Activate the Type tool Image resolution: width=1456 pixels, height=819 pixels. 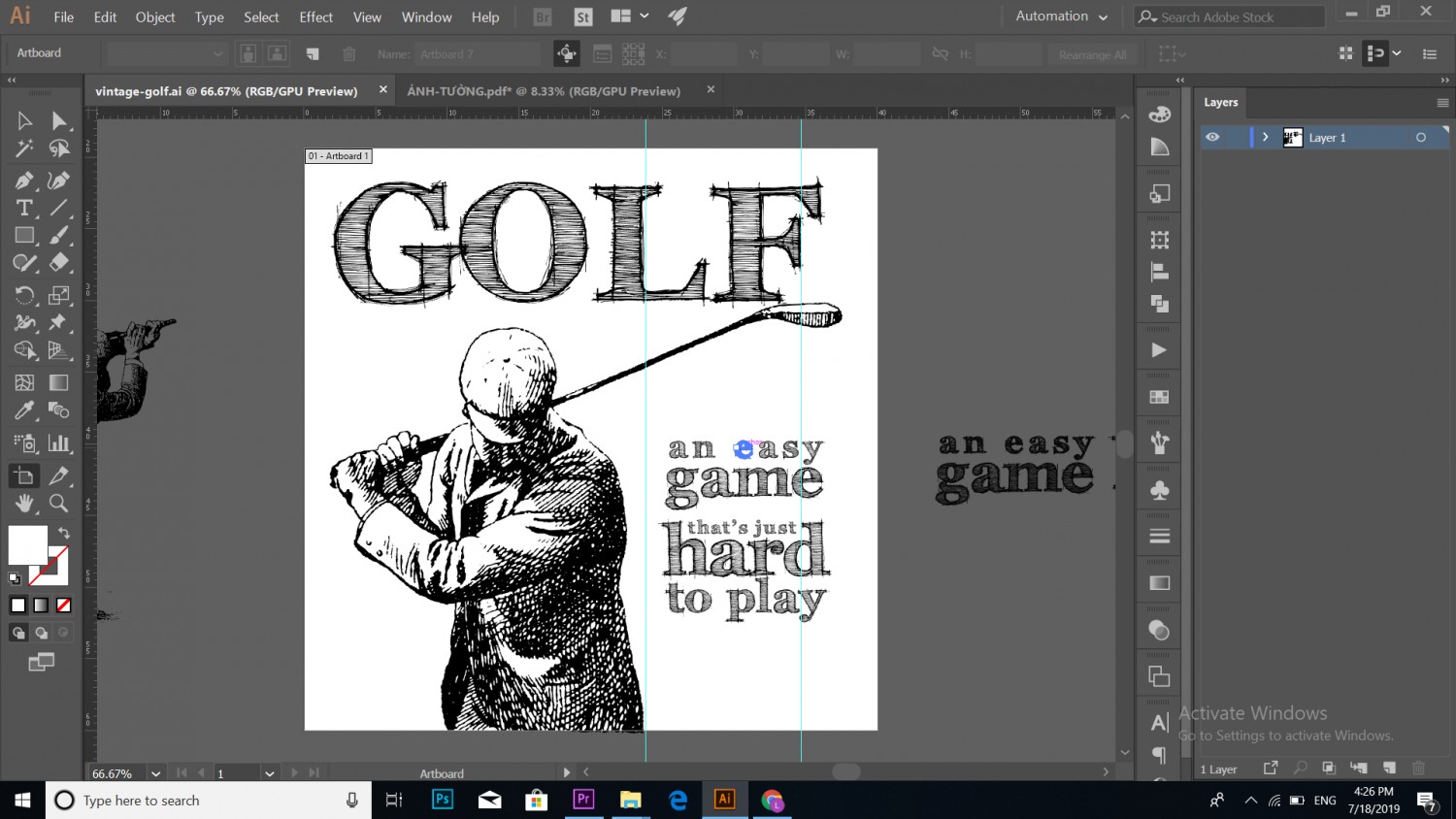click(x=24, y=208)
